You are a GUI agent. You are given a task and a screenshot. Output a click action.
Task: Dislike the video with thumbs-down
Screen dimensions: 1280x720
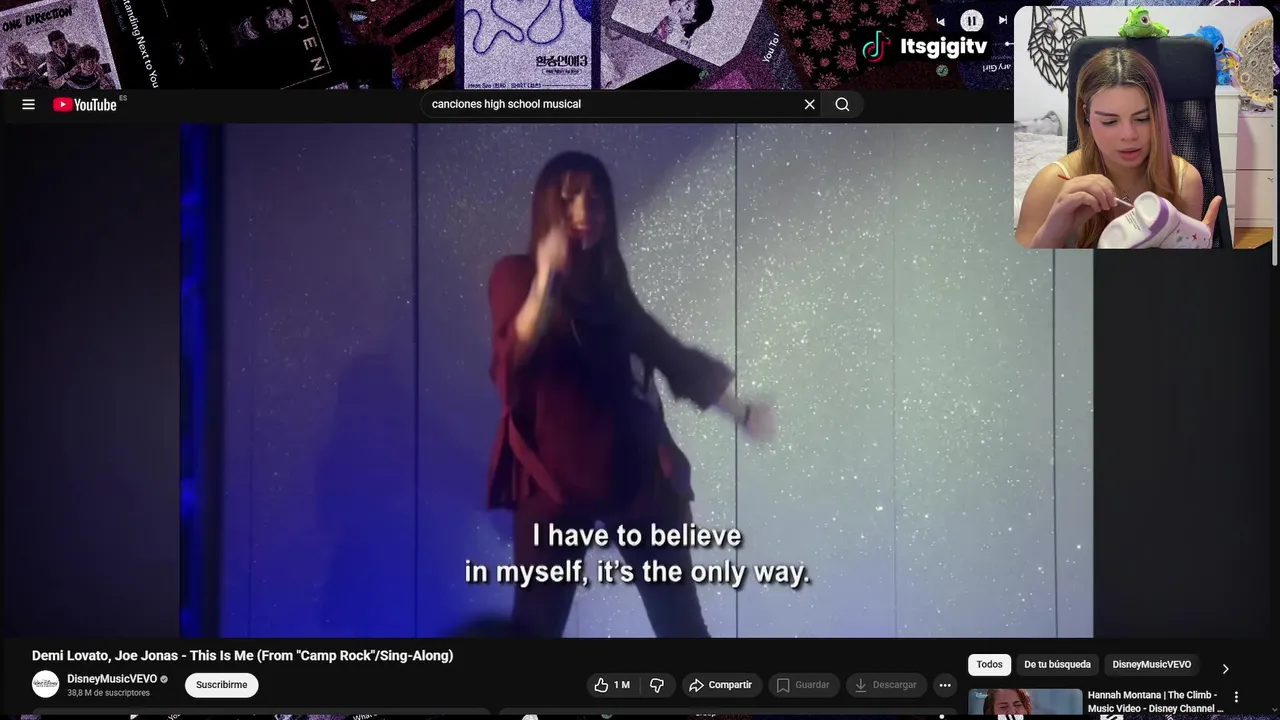(x=657, y=685)
